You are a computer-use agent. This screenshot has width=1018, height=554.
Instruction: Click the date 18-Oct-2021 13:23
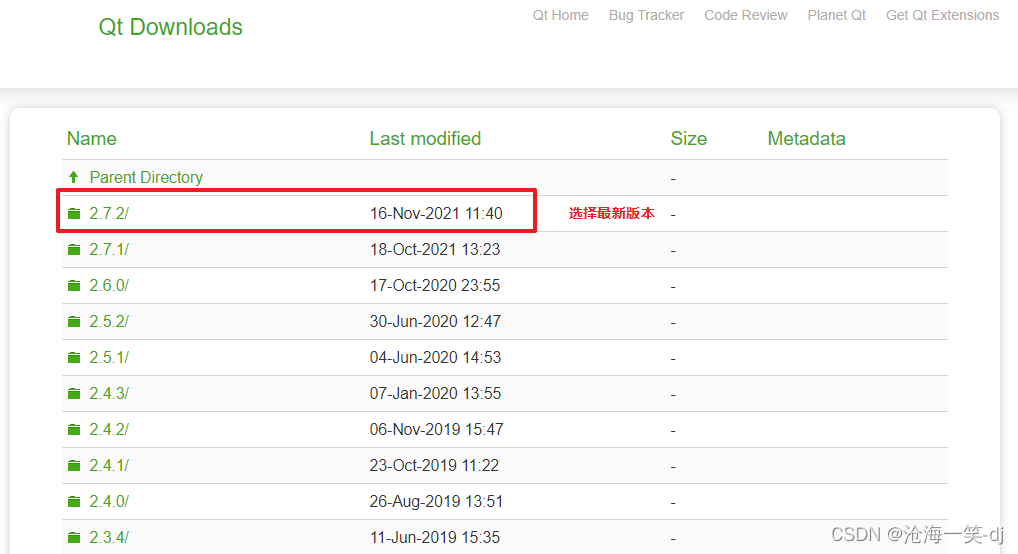(x=435, y=249)
